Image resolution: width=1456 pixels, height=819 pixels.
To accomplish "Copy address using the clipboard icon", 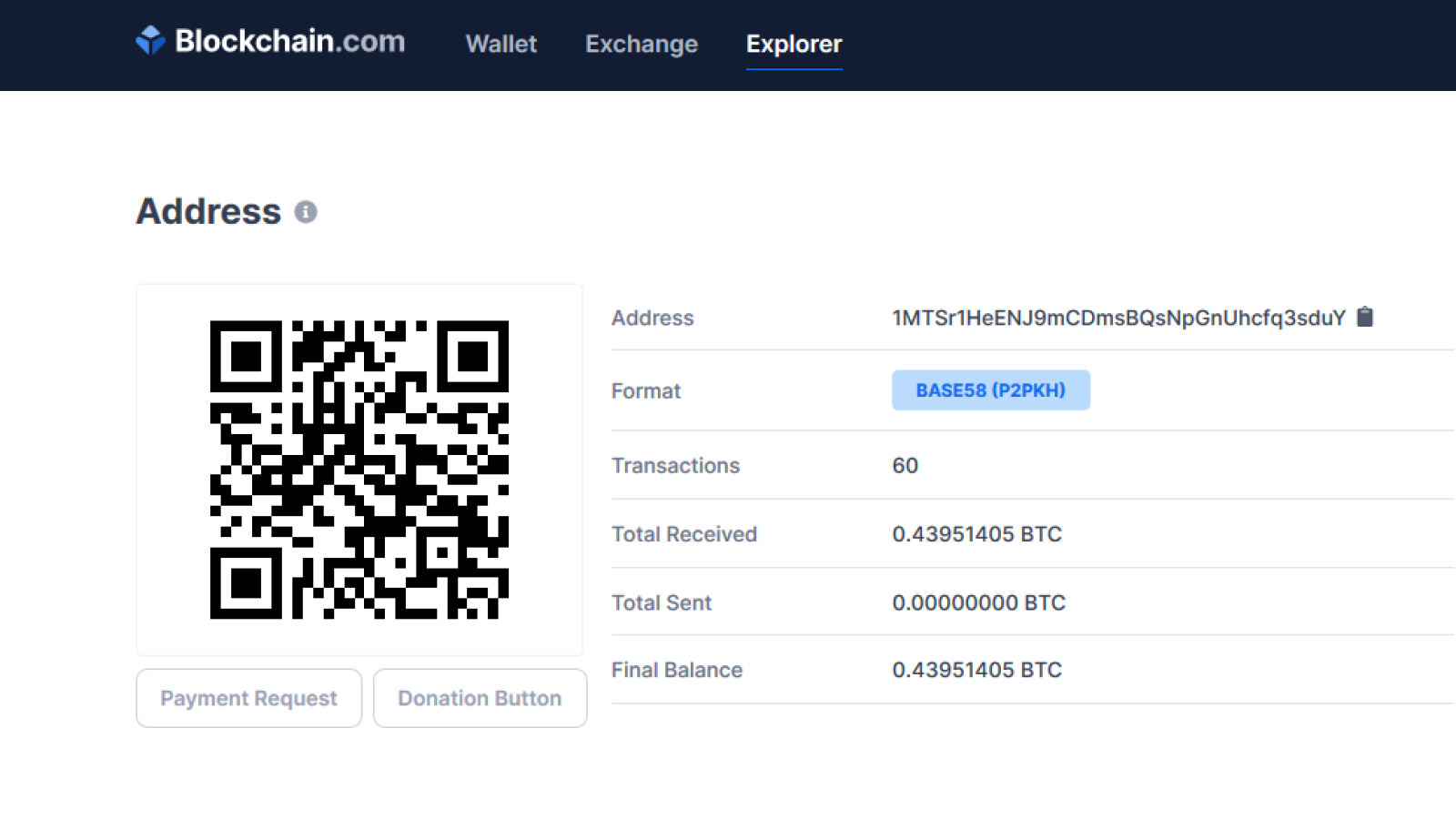I will click(x=1365, y=317).
